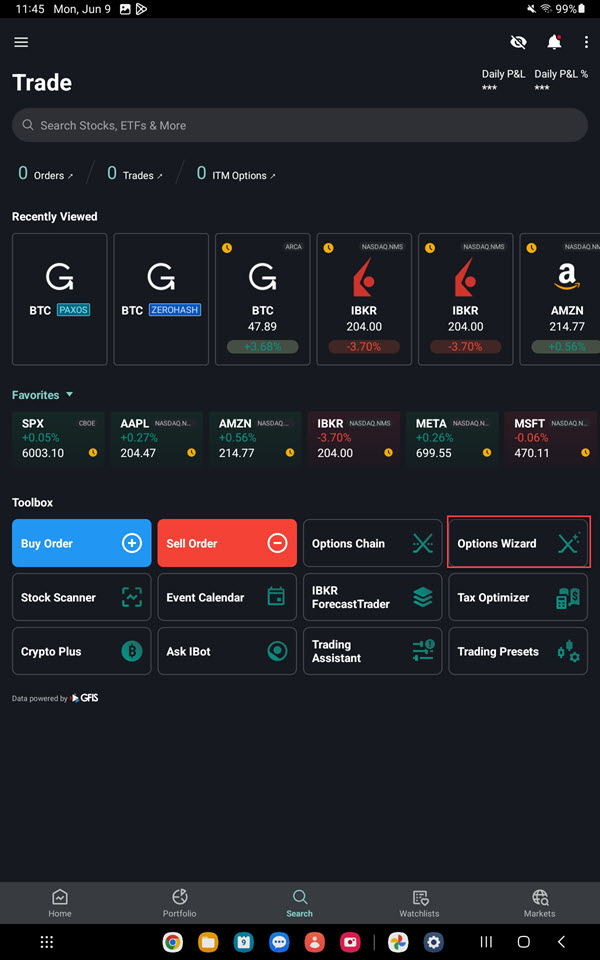
Task: Select the SPX favorites tile
Action: 58,439
